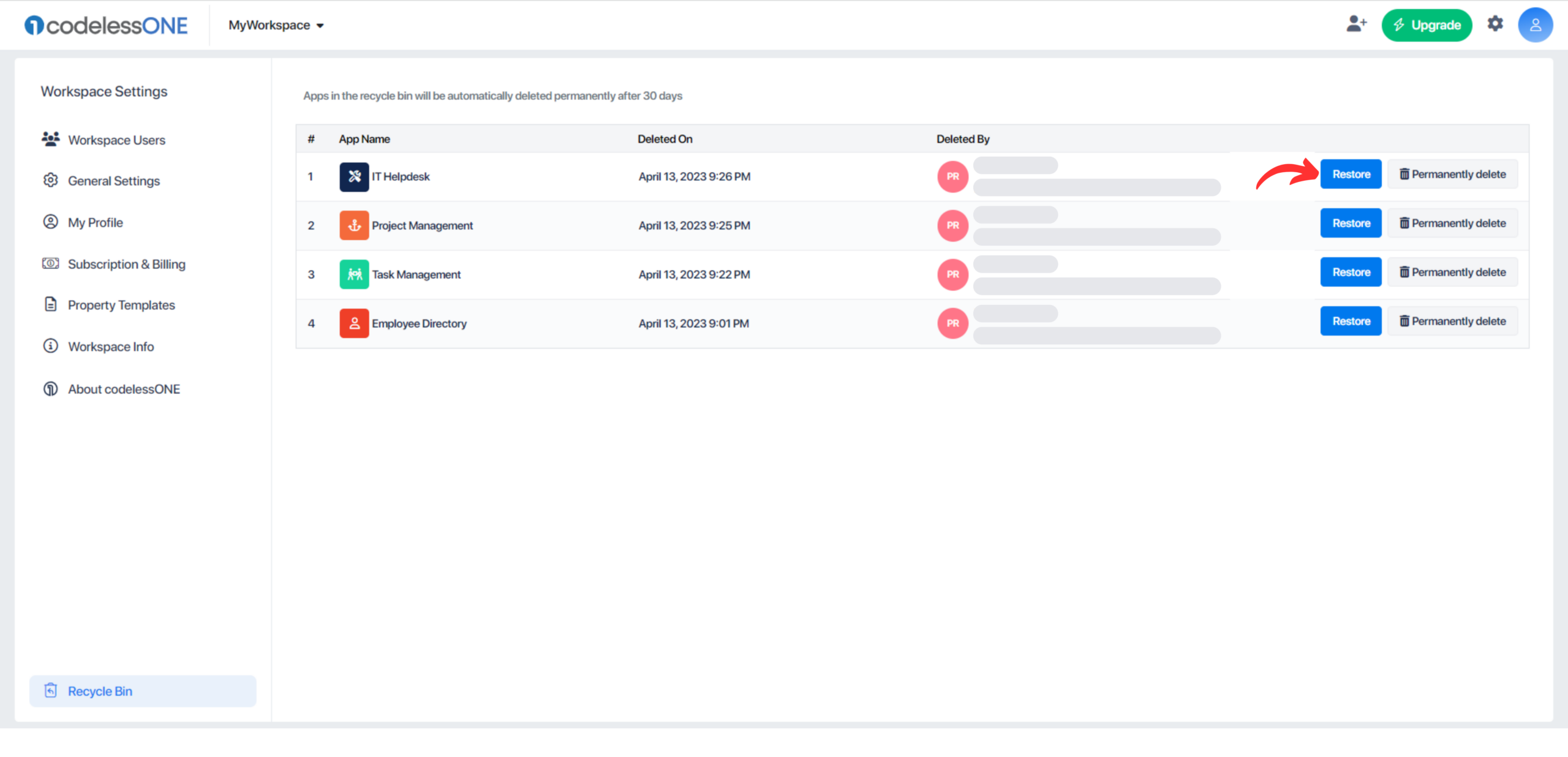The height and width of the screenshot is (757, 1568).
Task: Click the Property Templates document icon
Action: click(x=51, y=304)
